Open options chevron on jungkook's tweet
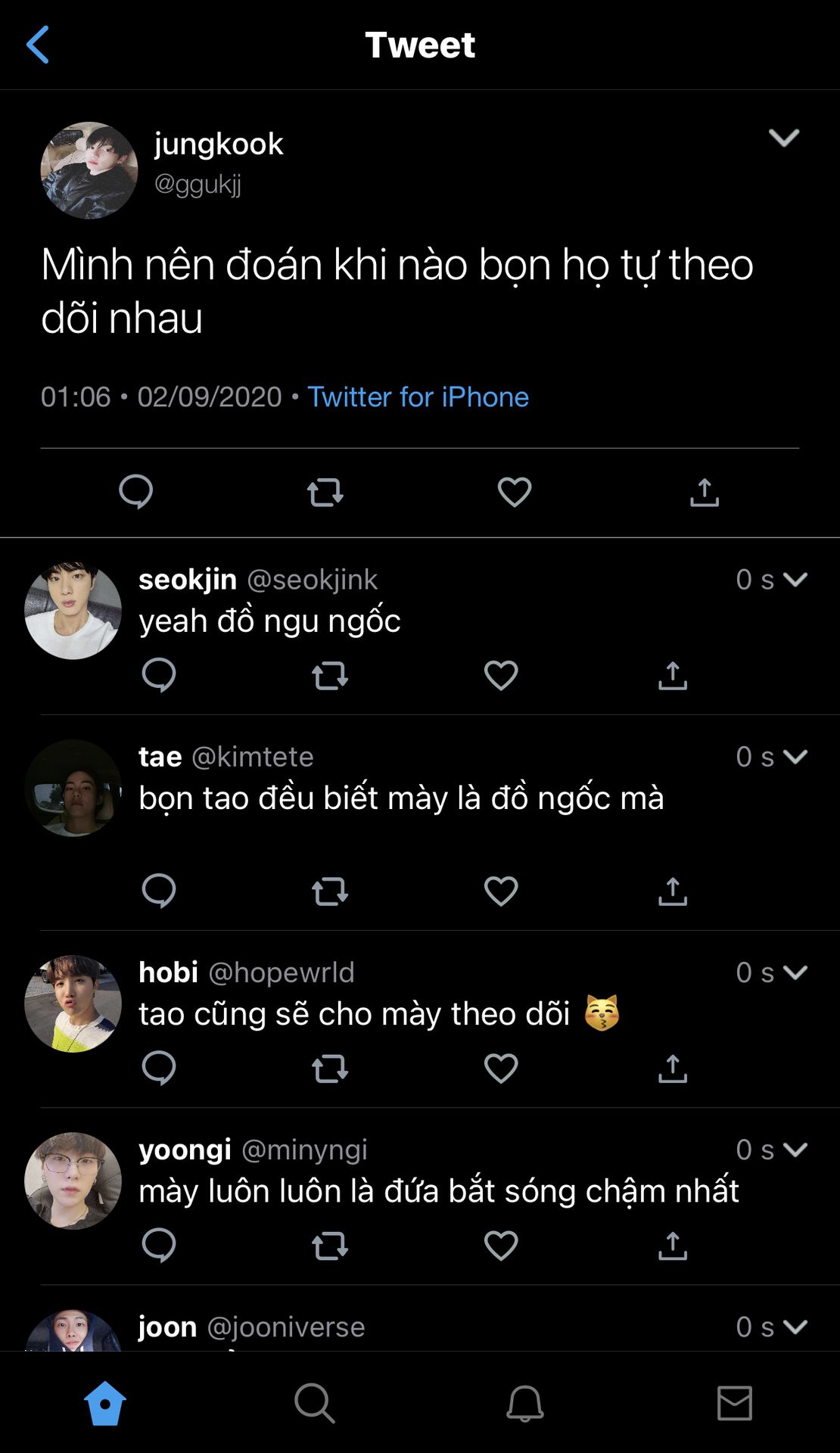This screenshot has width=840, height=1453. point(784,138)
